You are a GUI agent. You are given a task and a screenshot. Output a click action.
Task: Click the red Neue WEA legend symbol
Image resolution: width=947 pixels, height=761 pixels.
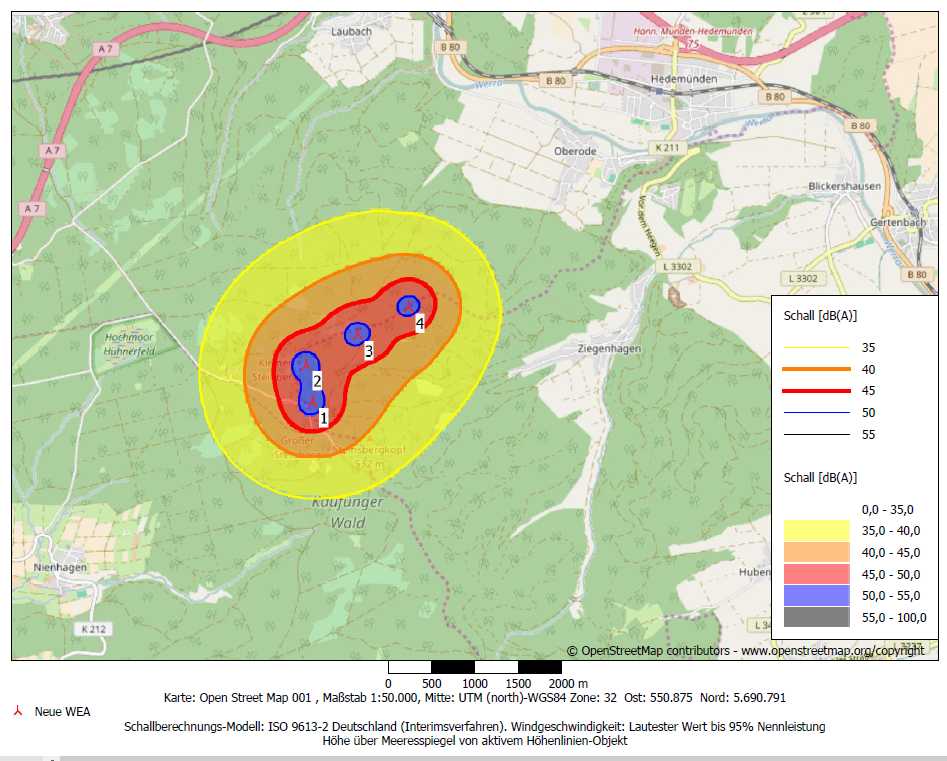[x=16, y=711]
